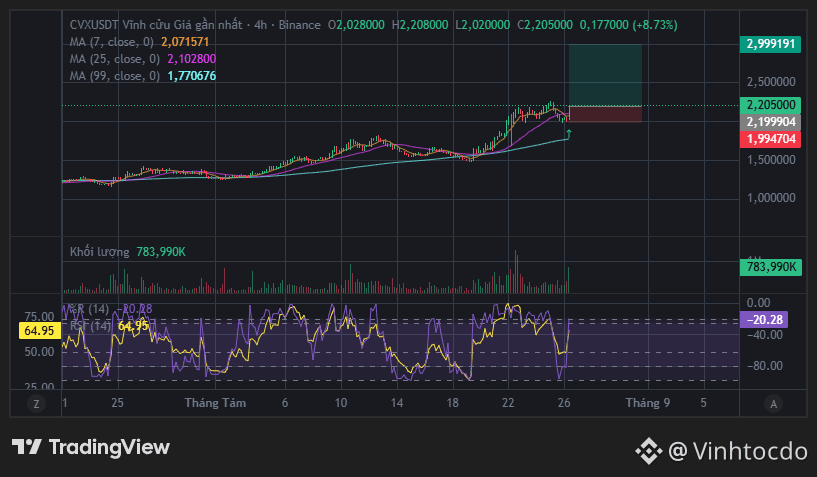Click the −80.00 Williams %R axis label
The image size is (817, 477).
coord(764,366)
